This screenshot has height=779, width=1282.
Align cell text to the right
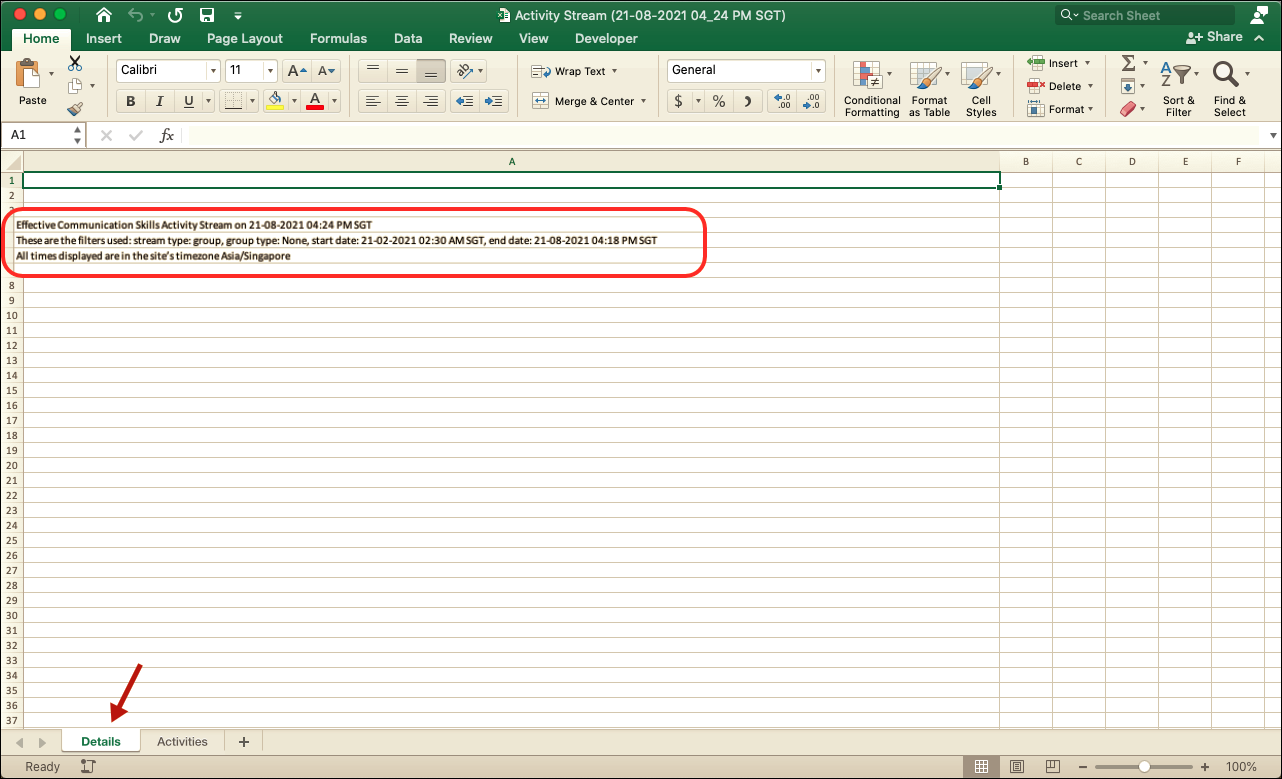tap(432, 101)
